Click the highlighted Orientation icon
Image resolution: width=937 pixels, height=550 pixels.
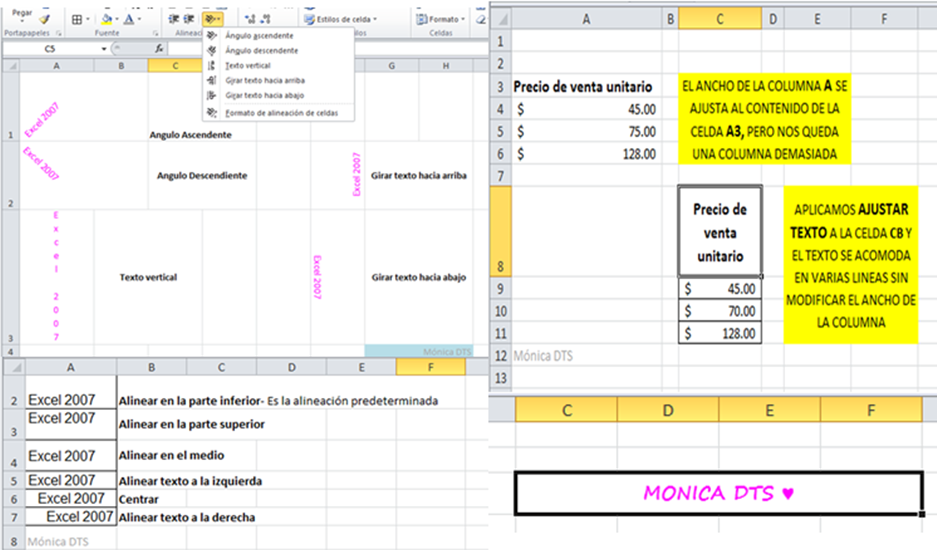point(213,19)
